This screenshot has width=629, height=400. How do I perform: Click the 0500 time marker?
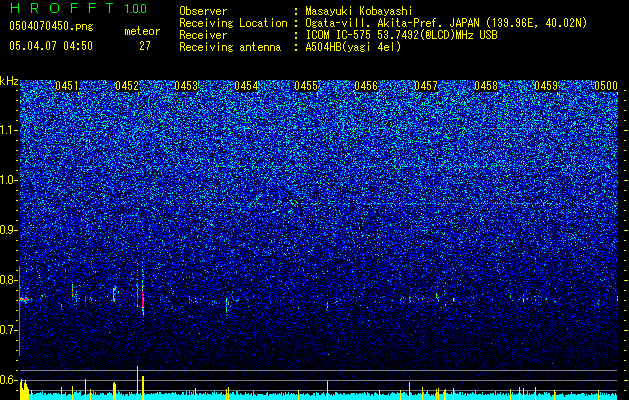[x=606, y=86]
